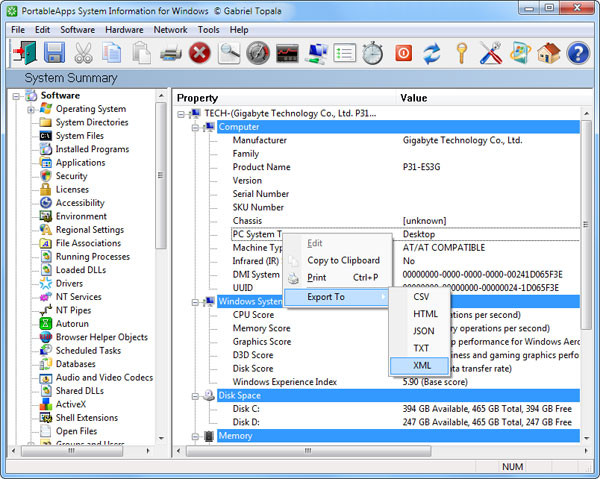Click the network computers toolbar icon

point(316,53)
